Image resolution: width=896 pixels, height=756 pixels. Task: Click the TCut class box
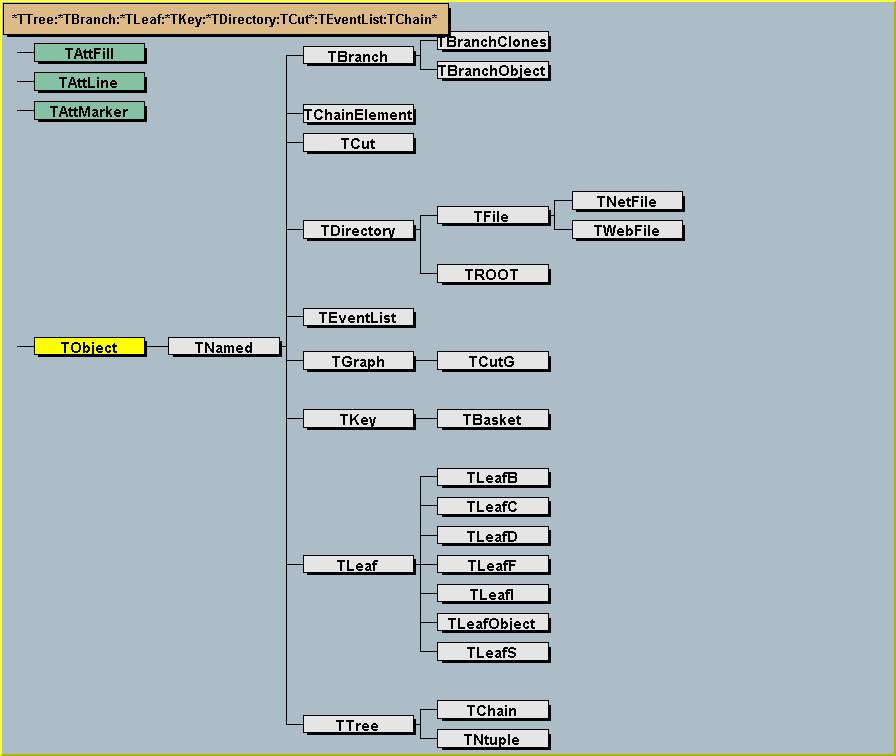358,143
